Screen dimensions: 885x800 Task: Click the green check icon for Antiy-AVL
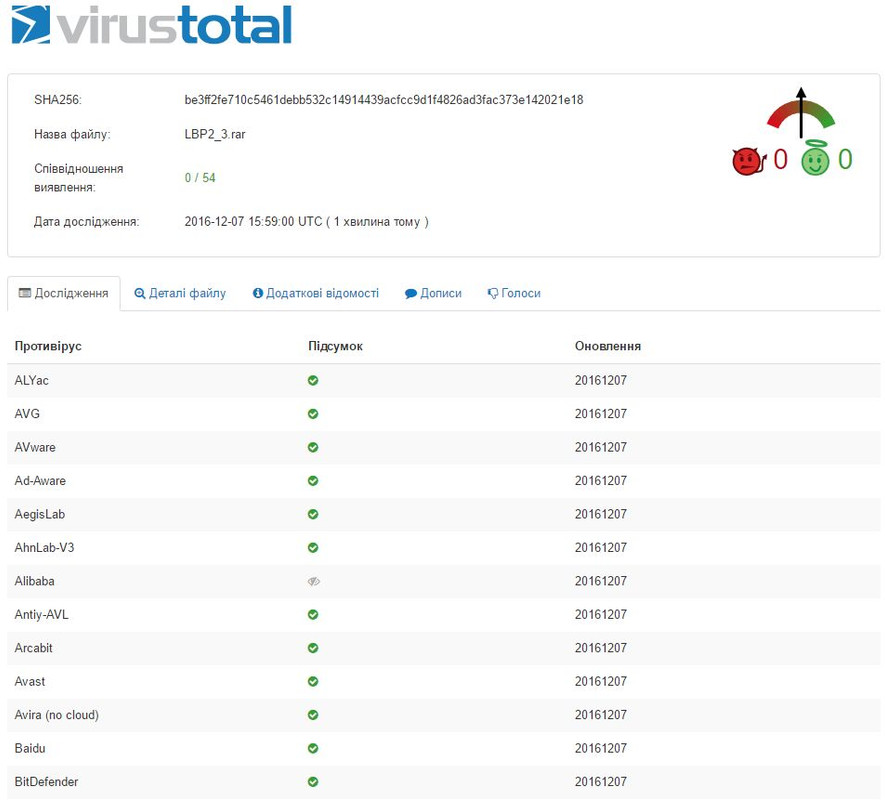click(x=313, y=614)
